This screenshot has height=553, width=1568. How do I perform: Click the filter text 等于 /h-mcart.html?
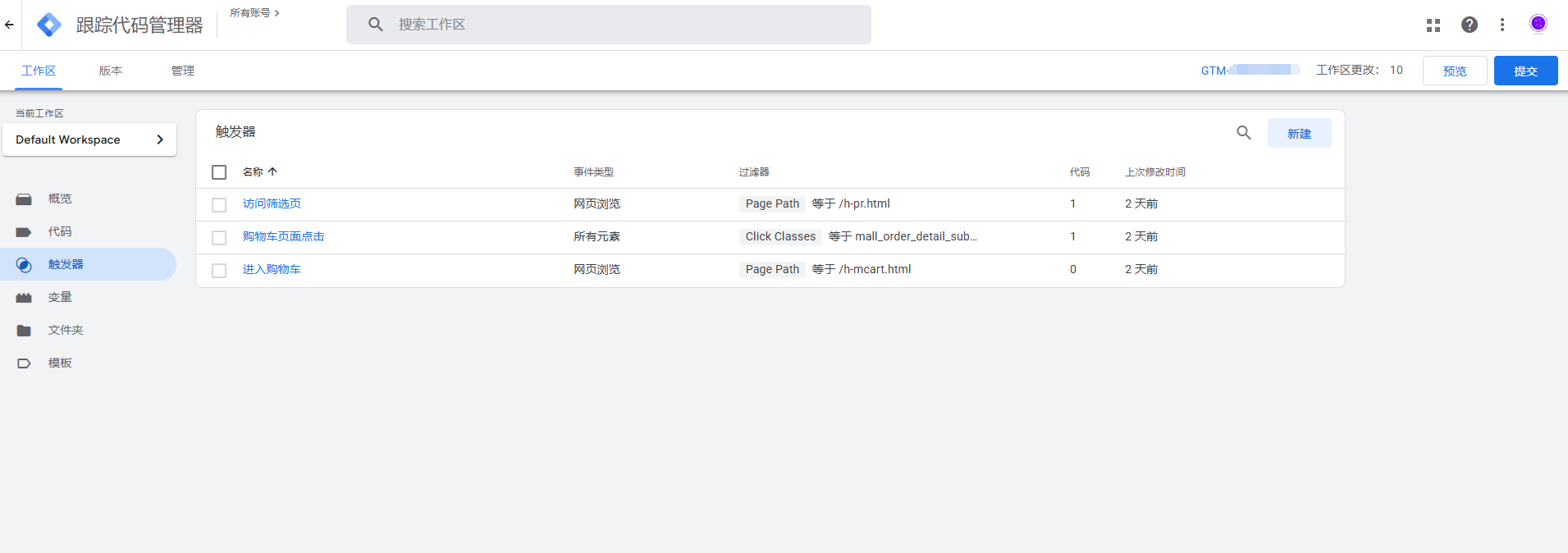pos(862,269)
